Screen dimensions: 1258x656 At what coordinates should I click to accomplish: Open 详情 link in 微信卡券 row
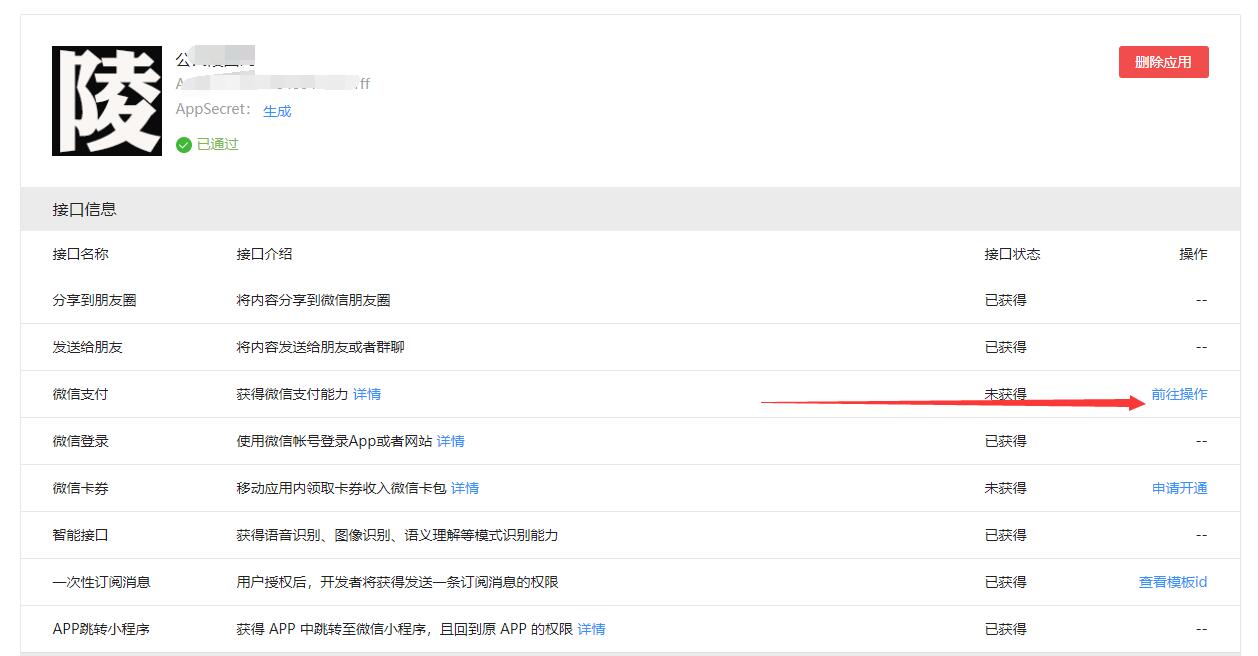click(x=465, y=488)
